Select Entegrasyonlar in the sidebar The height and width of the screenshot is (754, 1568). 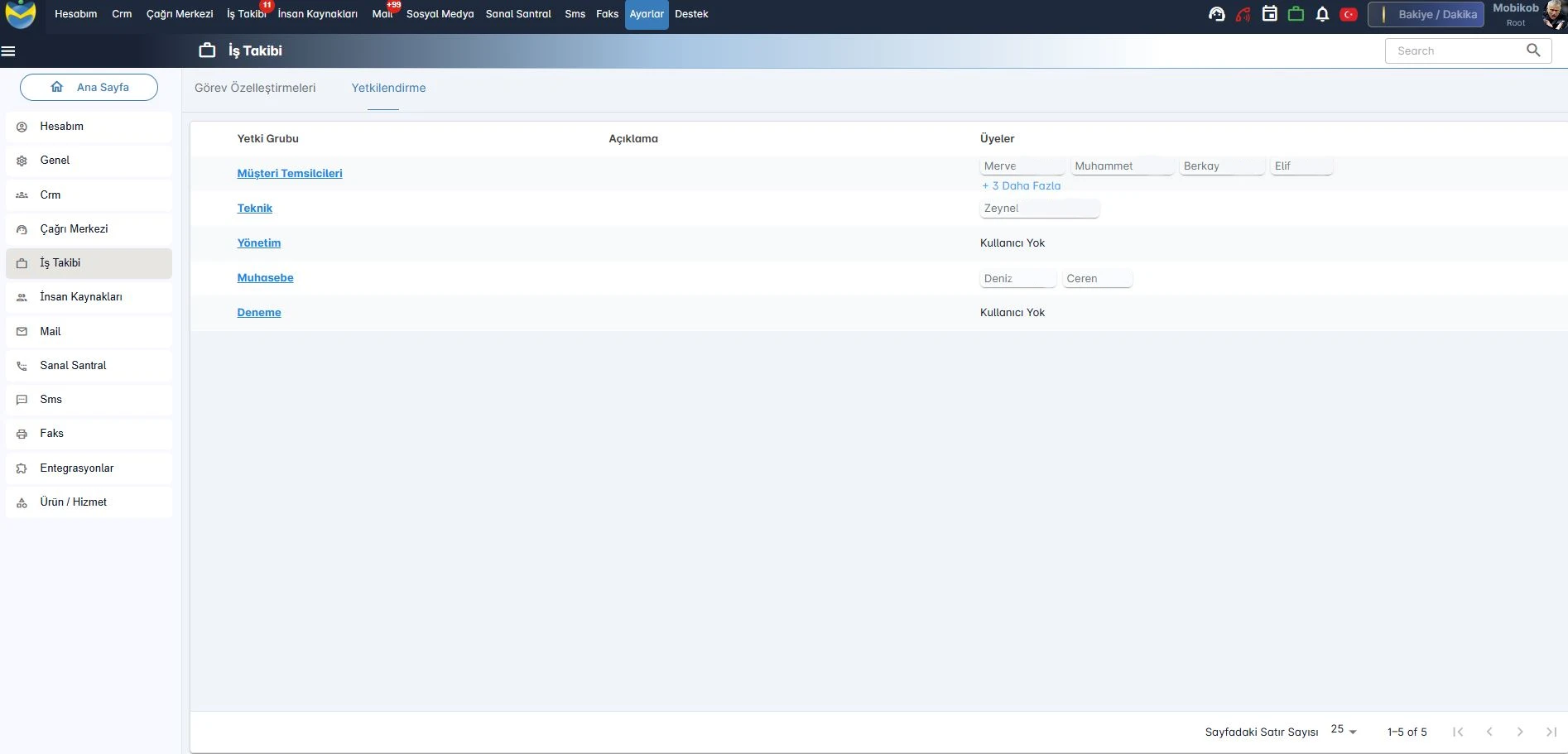(77, 468)
